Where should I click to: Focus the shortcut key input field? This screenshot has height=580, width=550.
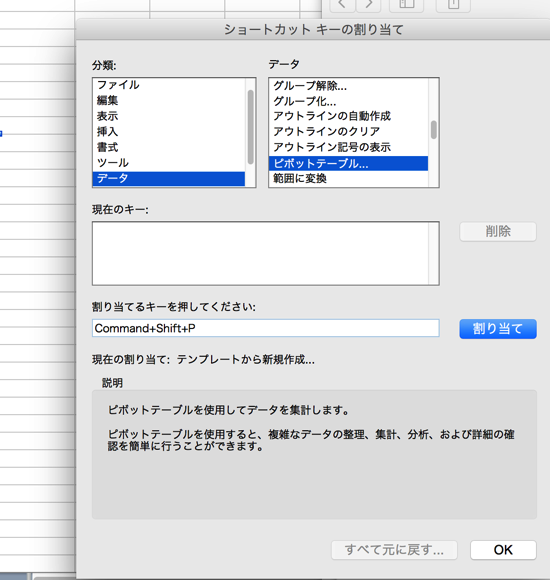(x=266, y=328)
